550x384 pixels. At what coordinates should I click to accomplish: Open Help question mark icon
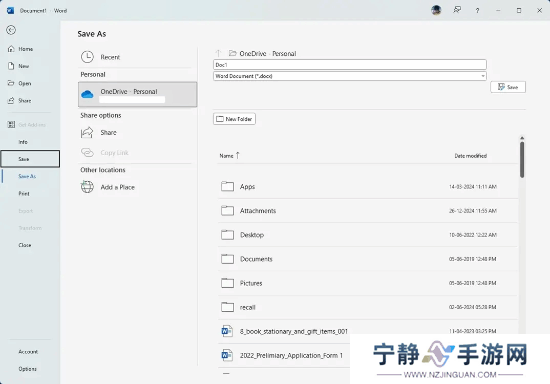pos(477,11)
